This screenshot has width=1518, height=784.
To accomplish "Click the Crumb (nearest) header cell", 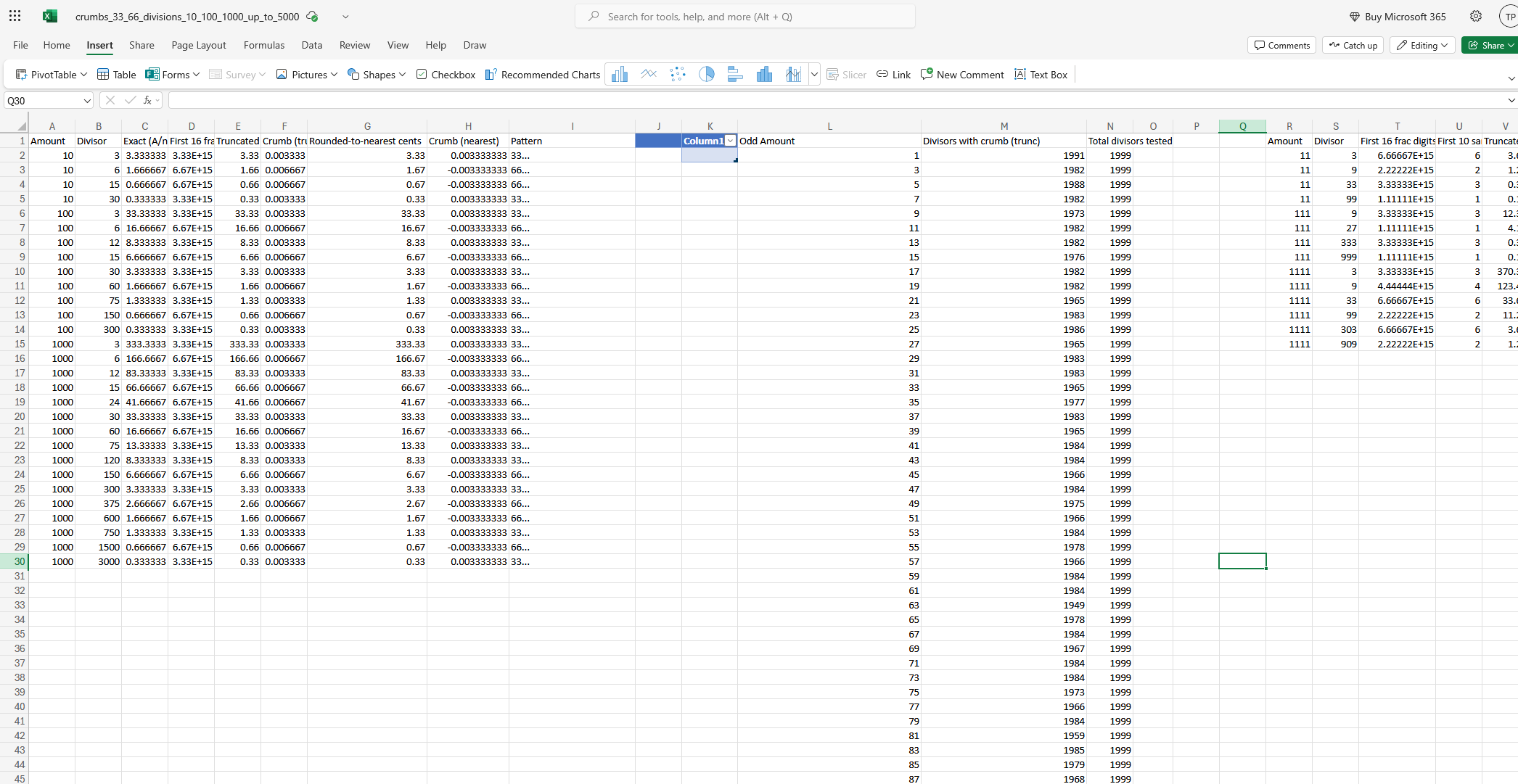I will coord(468,141).
